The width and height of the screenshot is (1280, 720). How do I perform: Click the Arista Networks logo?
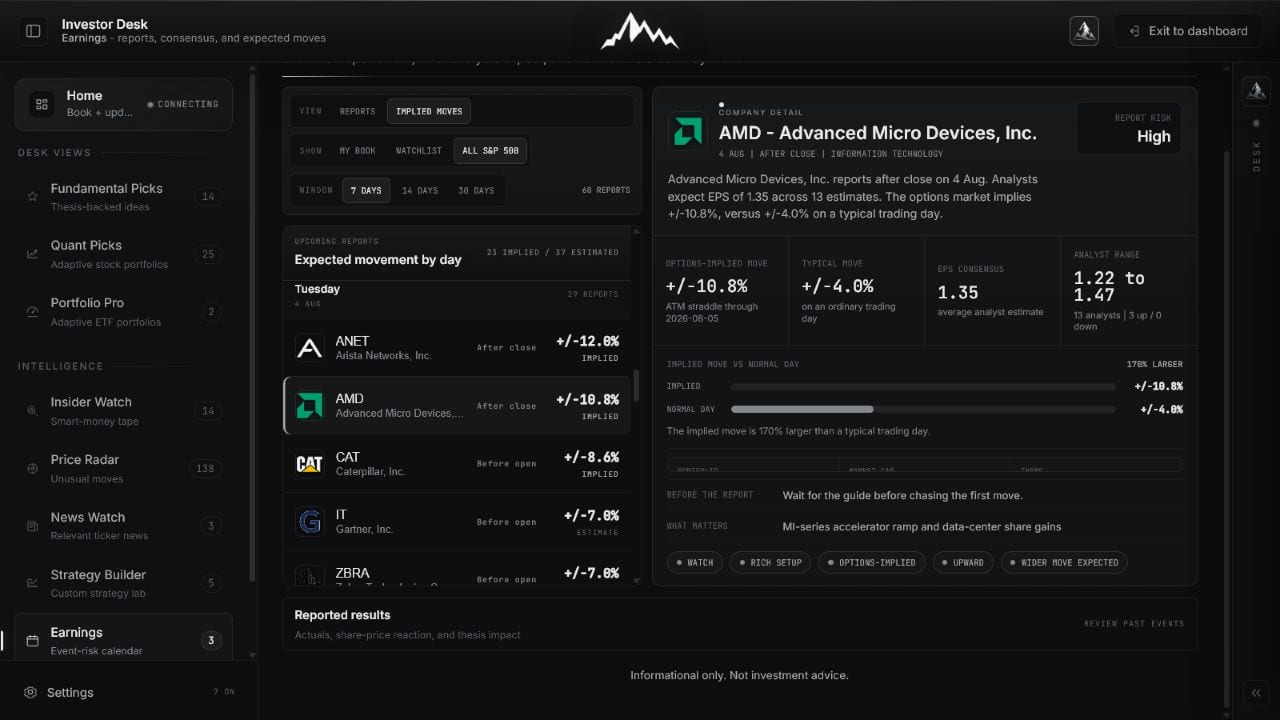point(310,348)
